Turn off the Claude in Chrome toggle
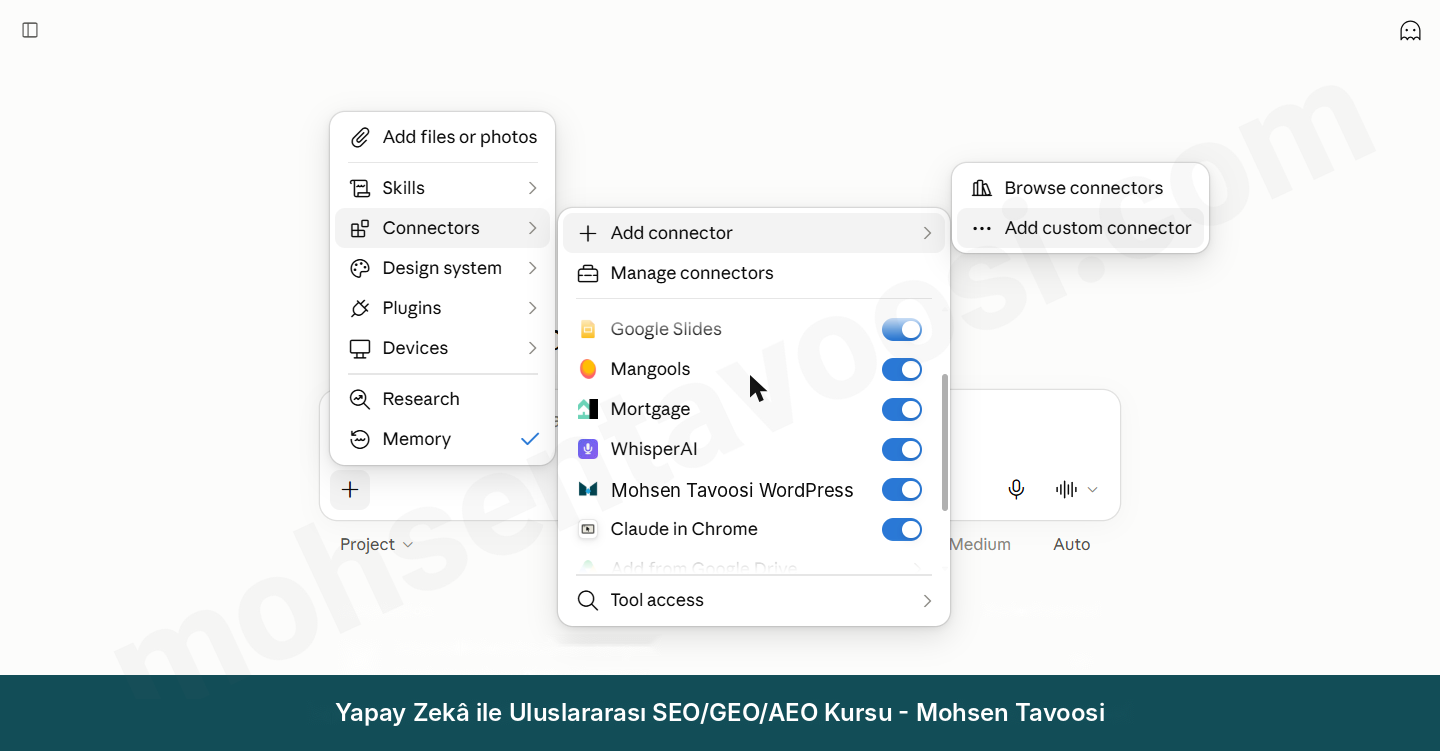This screenshot has width=1440, height=751. (902, 529)
